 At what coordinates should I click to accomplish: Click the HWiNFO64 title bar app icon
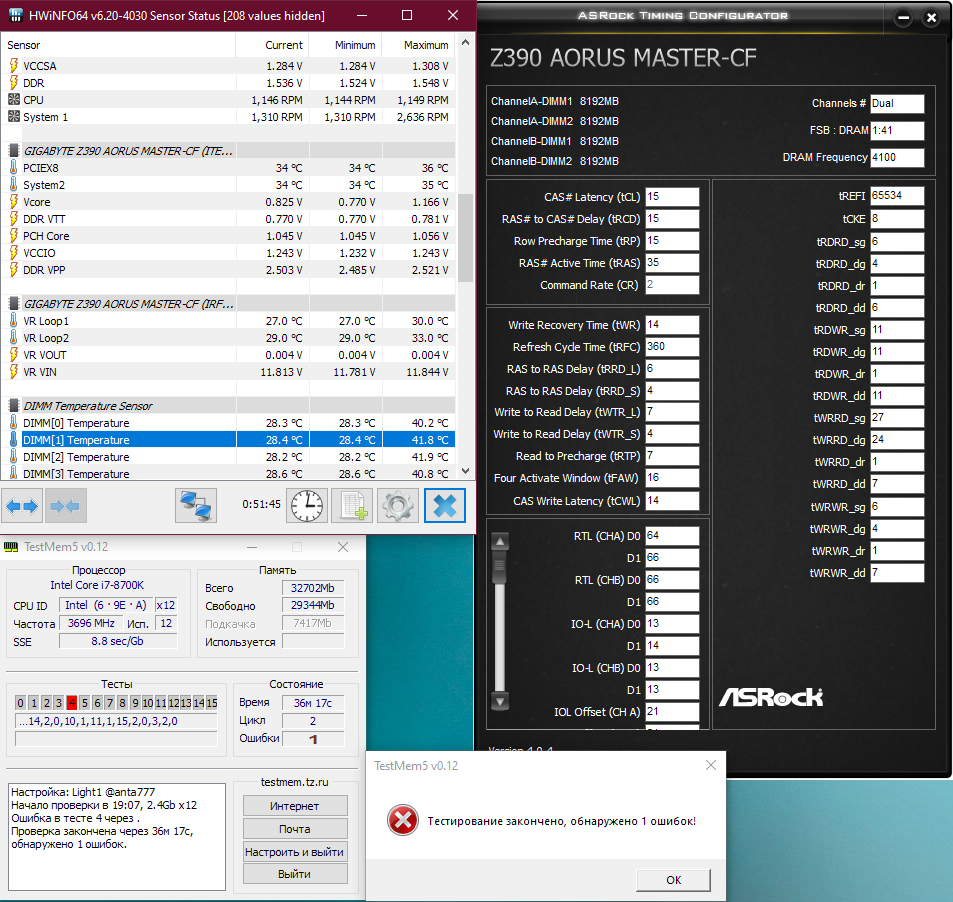(x=16, y=15)
